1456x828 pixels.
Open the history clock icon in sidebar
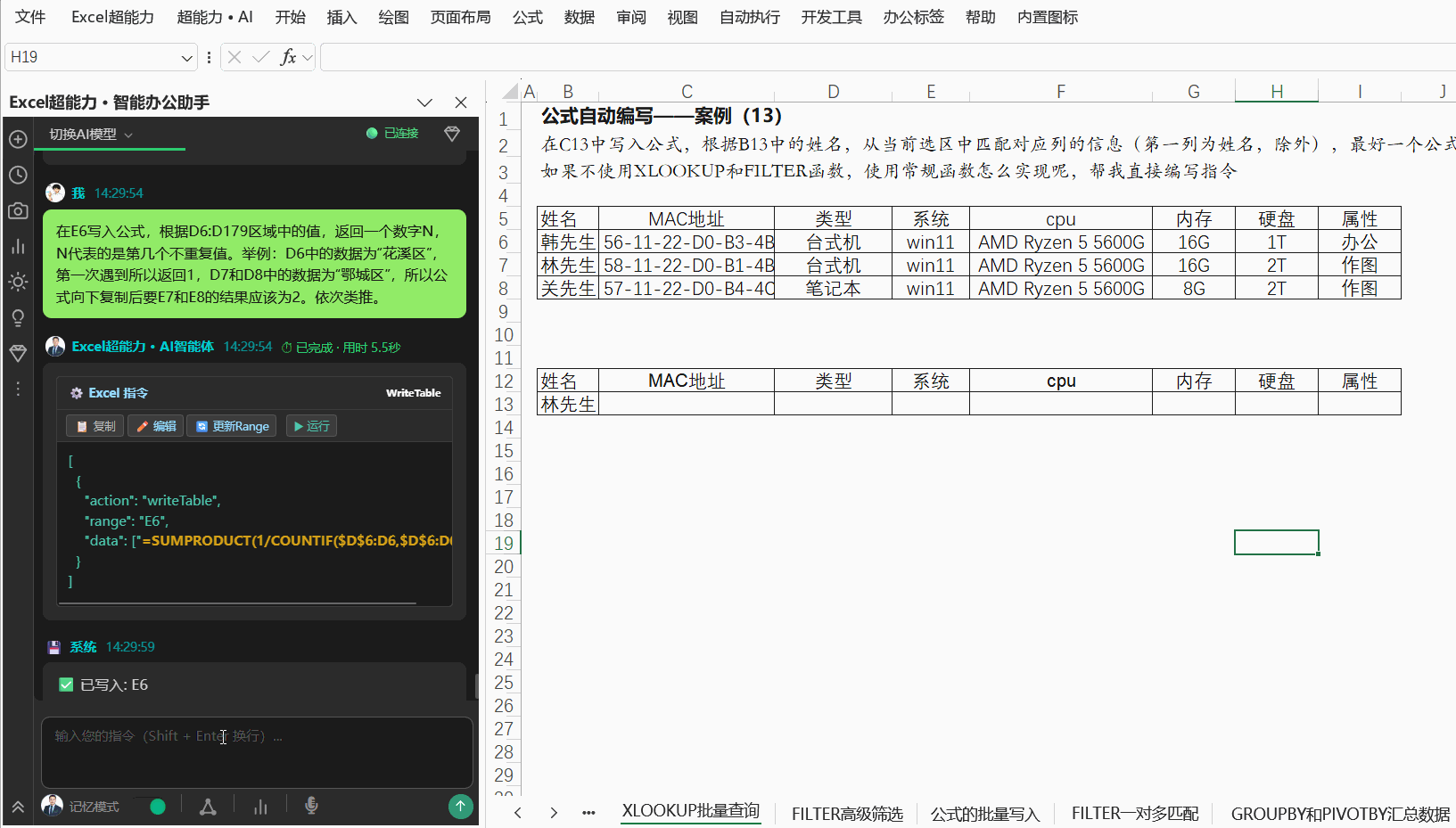[18, 175]
